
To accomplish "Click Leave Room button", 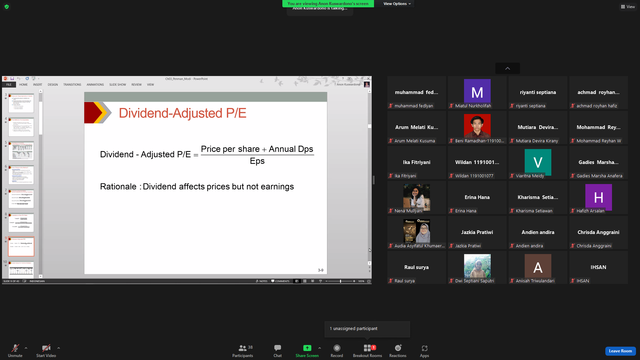I will 620,351.
